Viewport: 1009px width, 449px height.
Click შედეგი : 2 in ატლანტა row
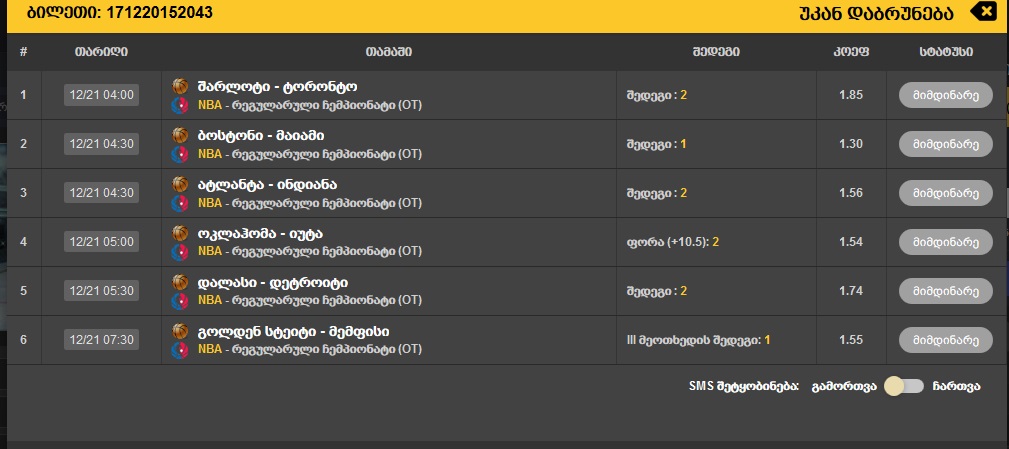(x=656, y=193)
